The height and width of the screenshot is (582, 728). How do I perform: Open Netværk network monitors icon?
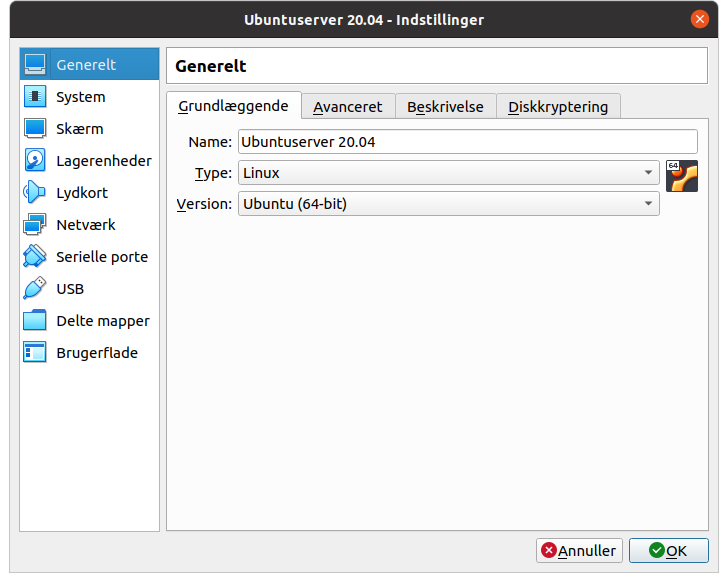point(35,224)
